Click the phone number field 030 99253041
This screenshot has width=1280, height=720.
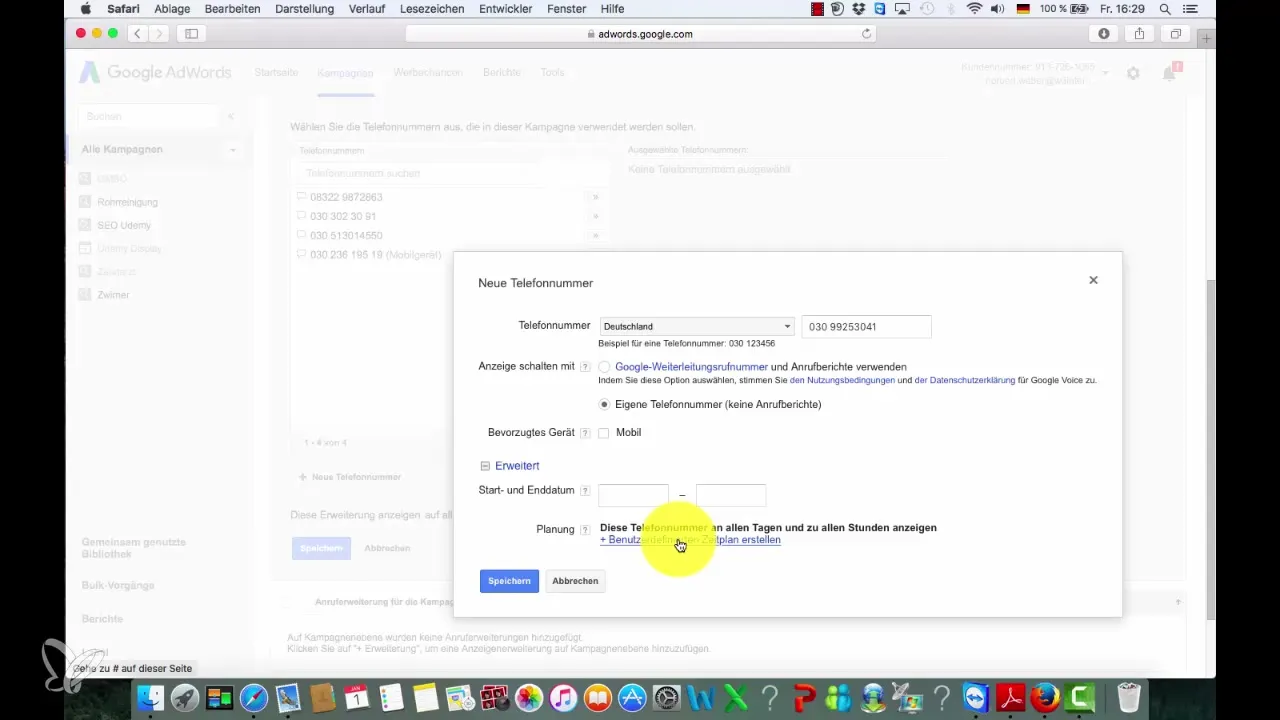pos(866,326)
